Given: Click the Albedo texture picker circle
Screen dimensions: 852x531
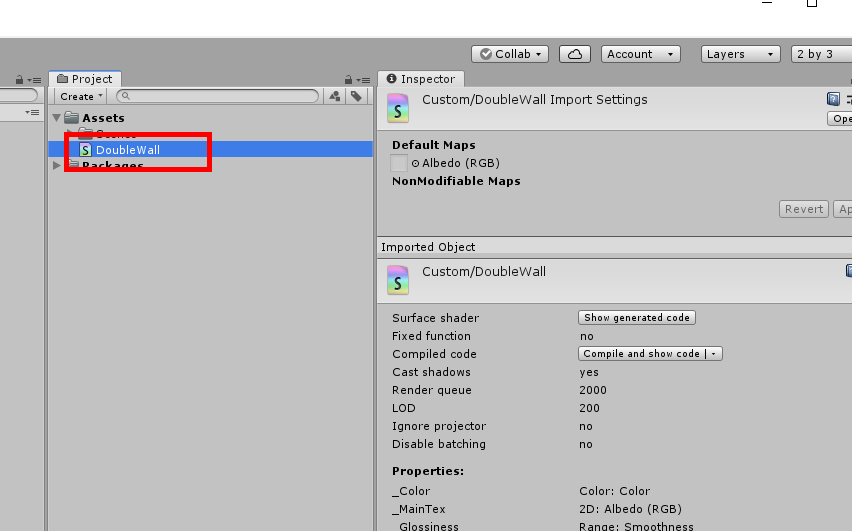Looking at the screenshot, I should pos(416,163).
